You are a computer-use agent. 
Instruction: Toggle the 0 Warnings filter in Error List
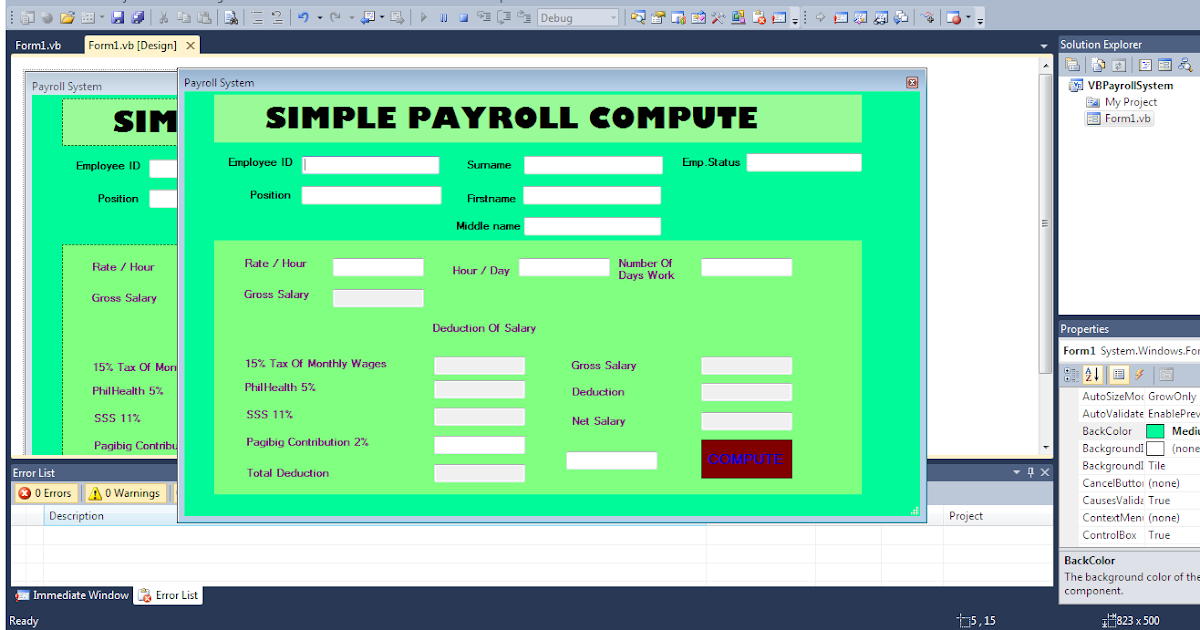[128, 493]
